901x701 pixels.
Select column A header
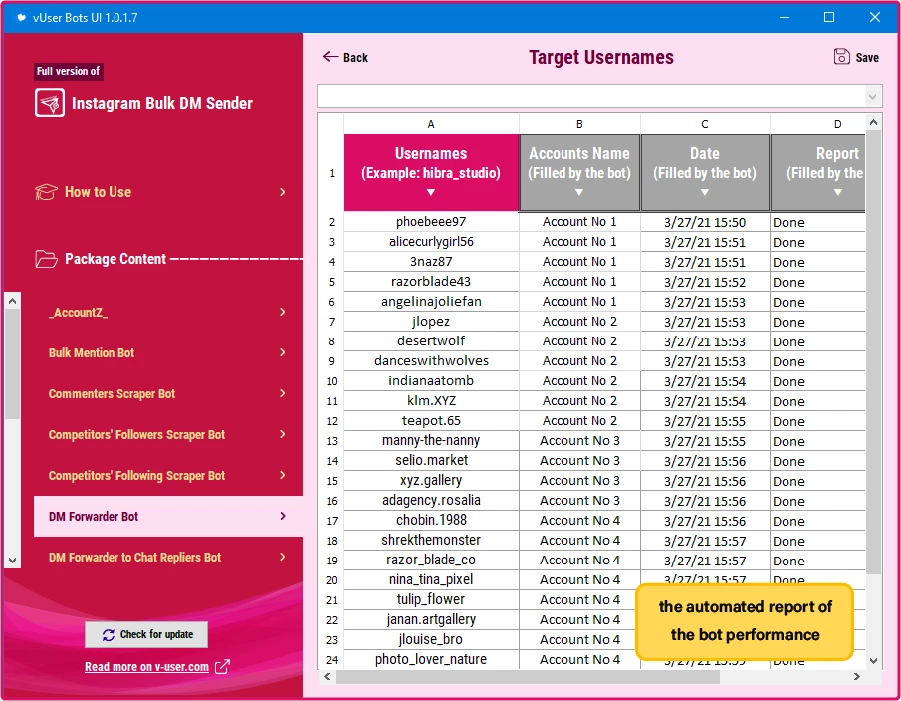pos(431,124)
